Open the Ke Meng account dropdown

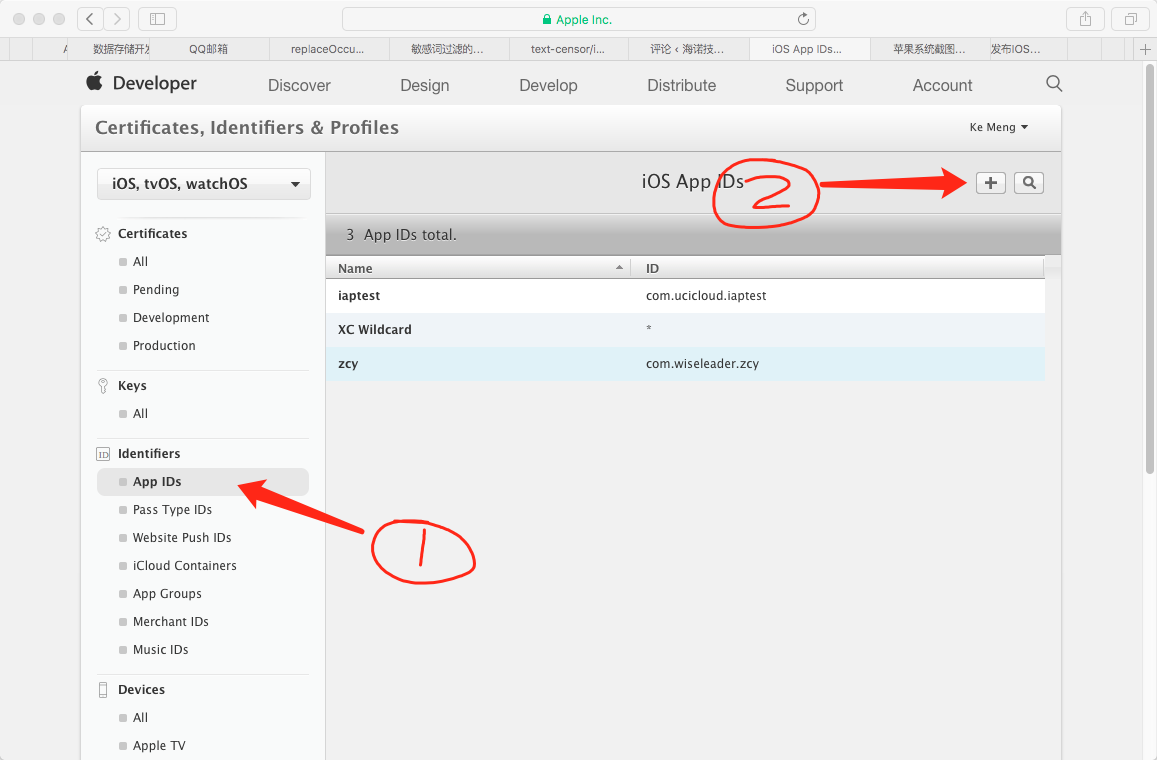998,128
